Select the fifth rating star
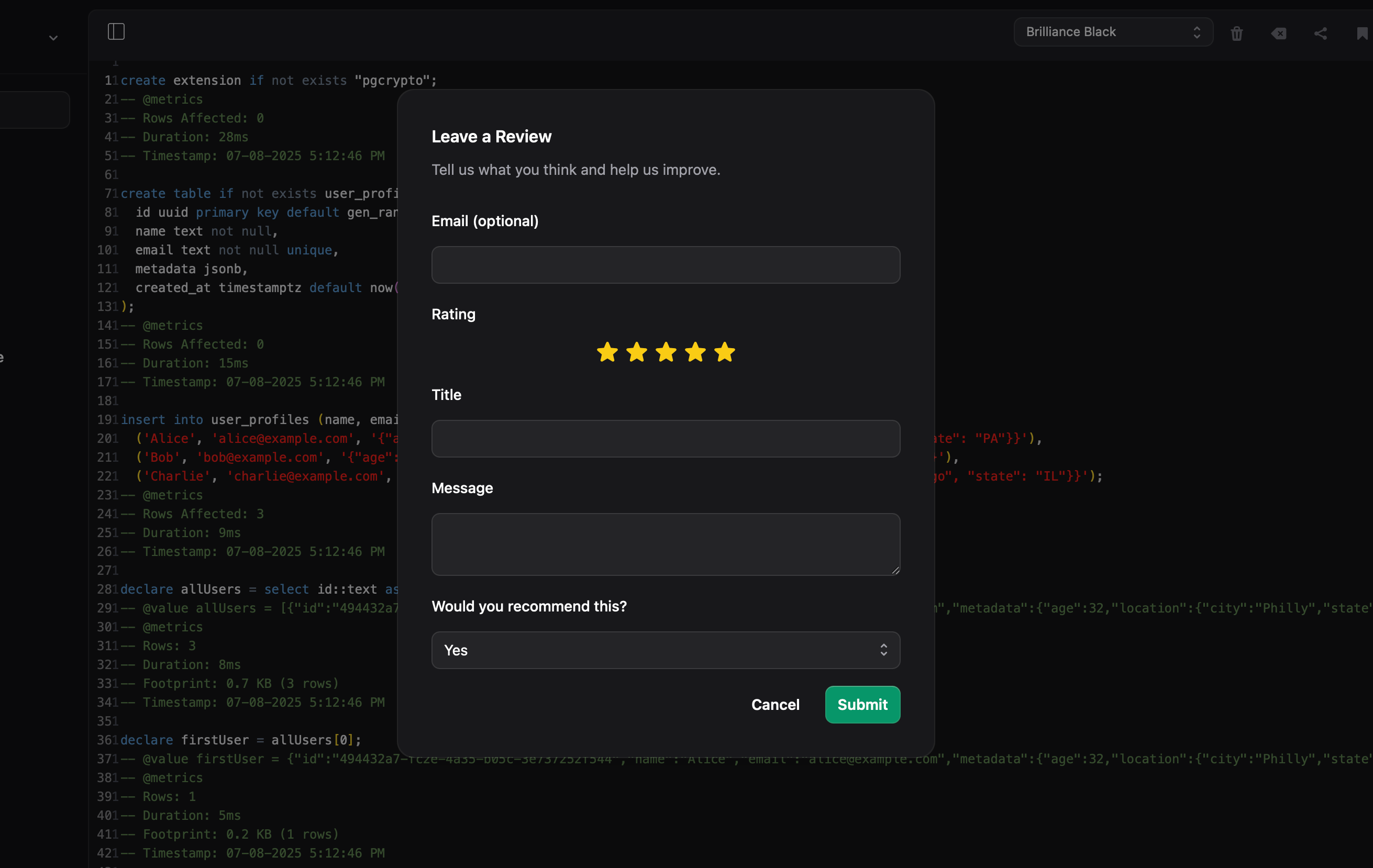Viewport: 1373px width, 868px height. click(x=725, y=352)
